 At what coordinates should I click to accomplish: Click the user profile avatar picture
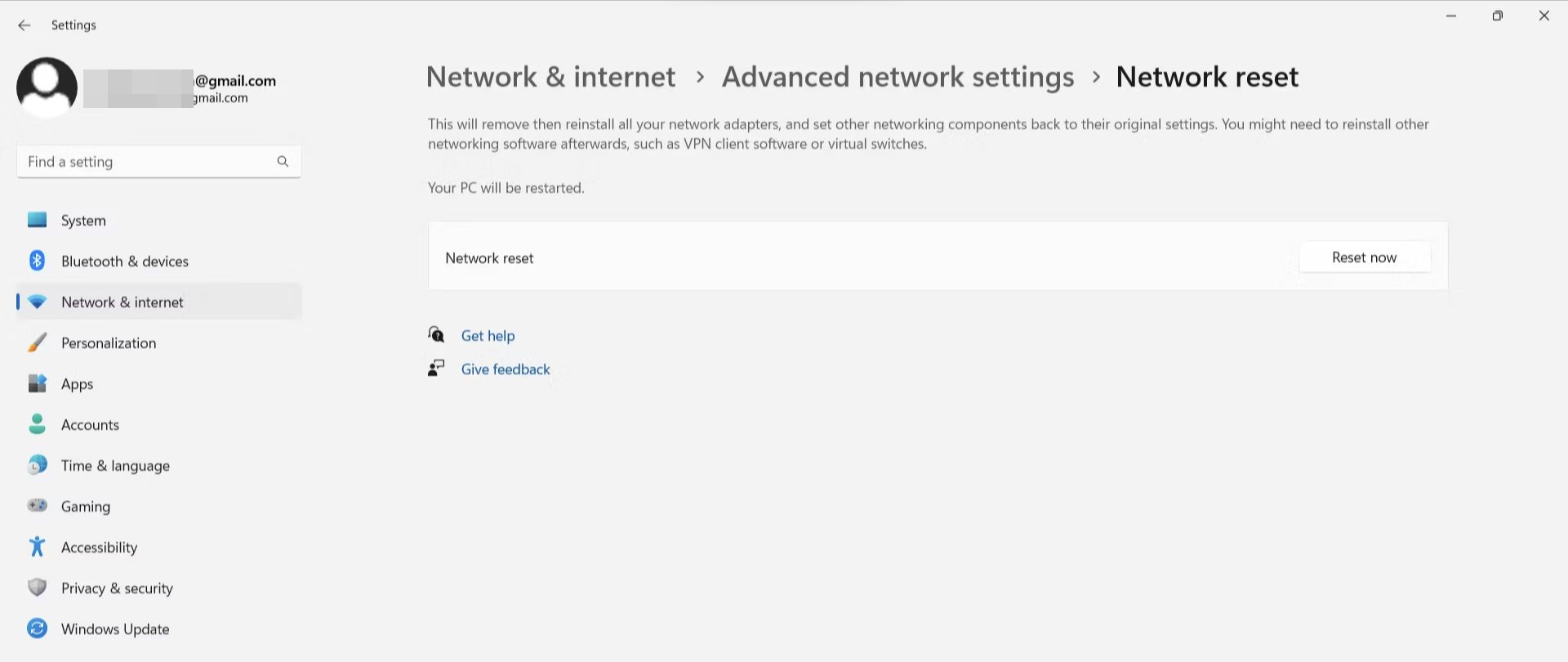click(47, 87)
